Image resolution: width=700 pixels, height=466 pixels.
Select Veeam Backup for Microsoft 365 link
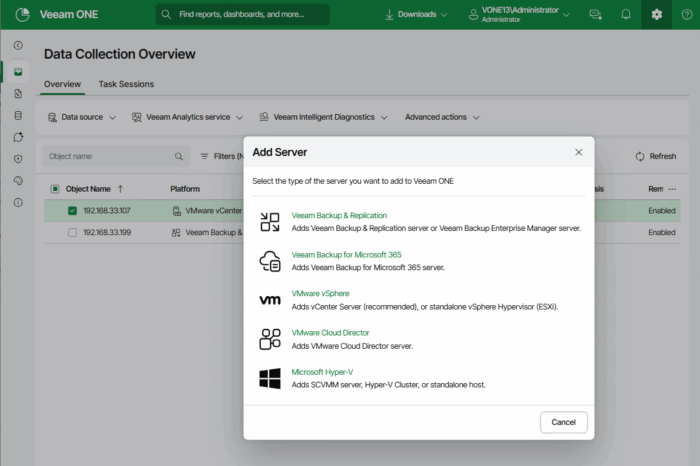point(346,255)
